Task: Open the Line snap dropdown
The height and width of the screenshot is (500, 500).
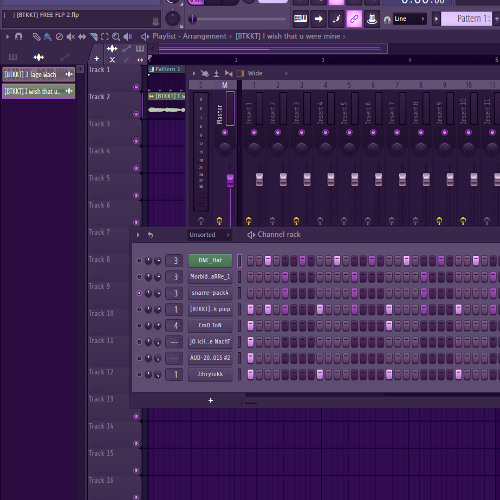Action: click(410, 19)
